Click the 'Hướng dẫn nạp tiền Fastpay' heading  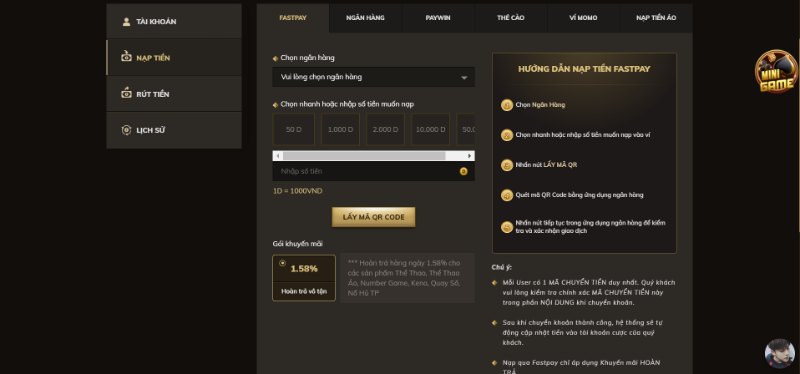[x=584, y=69]
